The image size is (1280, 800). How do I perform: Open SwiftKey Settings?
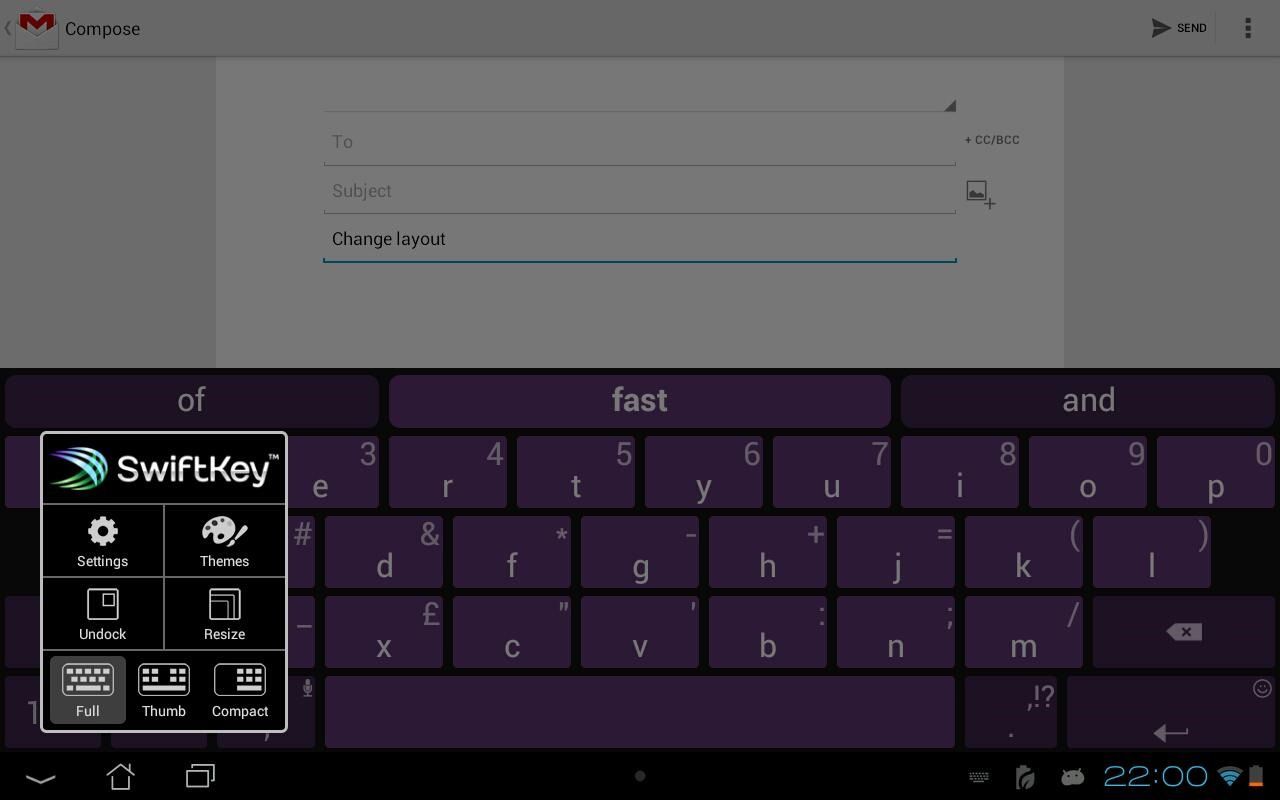click(x=102, y=540)
